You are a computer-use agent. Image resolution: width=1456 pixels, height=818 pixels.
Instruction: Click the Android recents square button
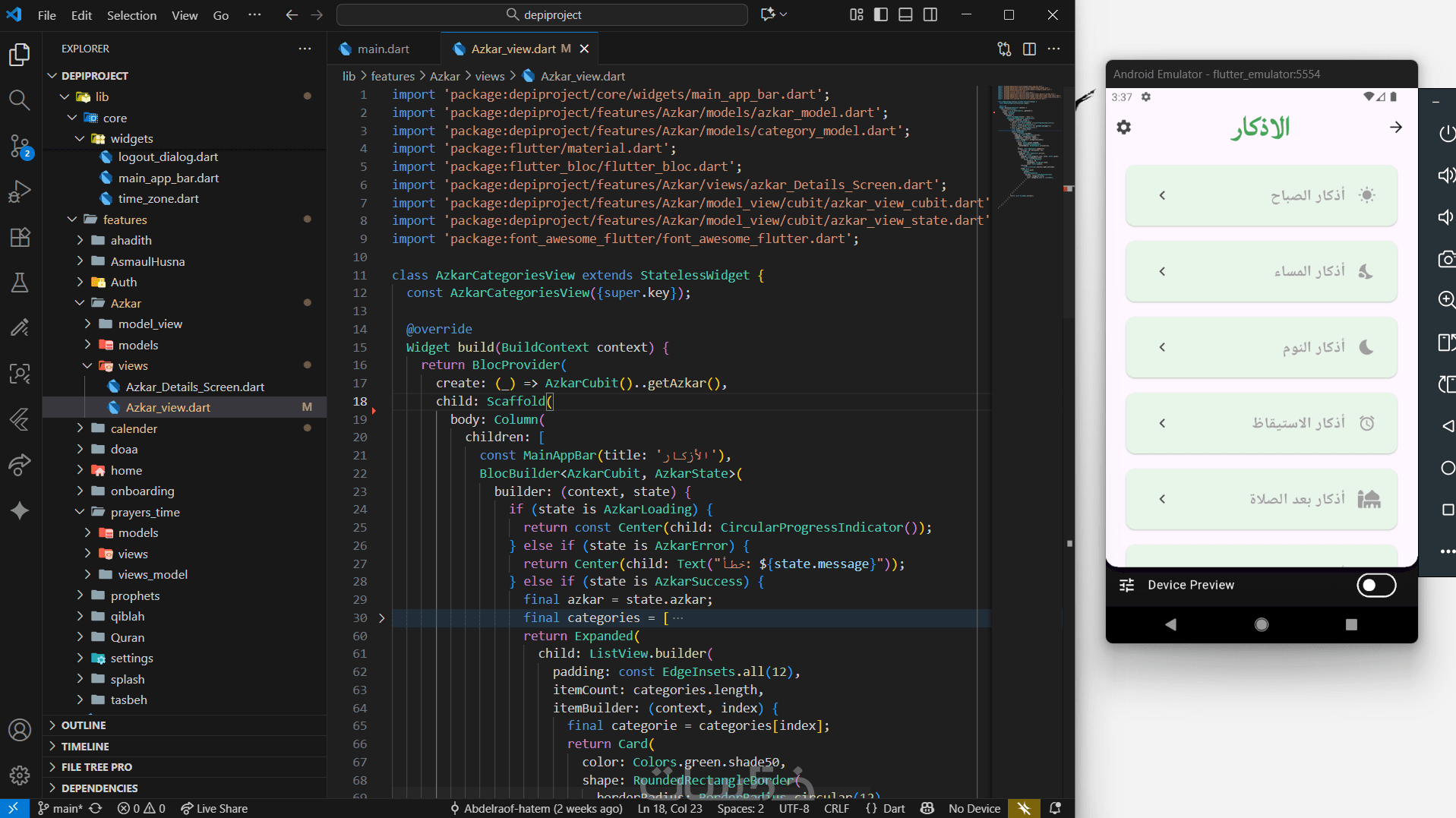point(1351,624)
